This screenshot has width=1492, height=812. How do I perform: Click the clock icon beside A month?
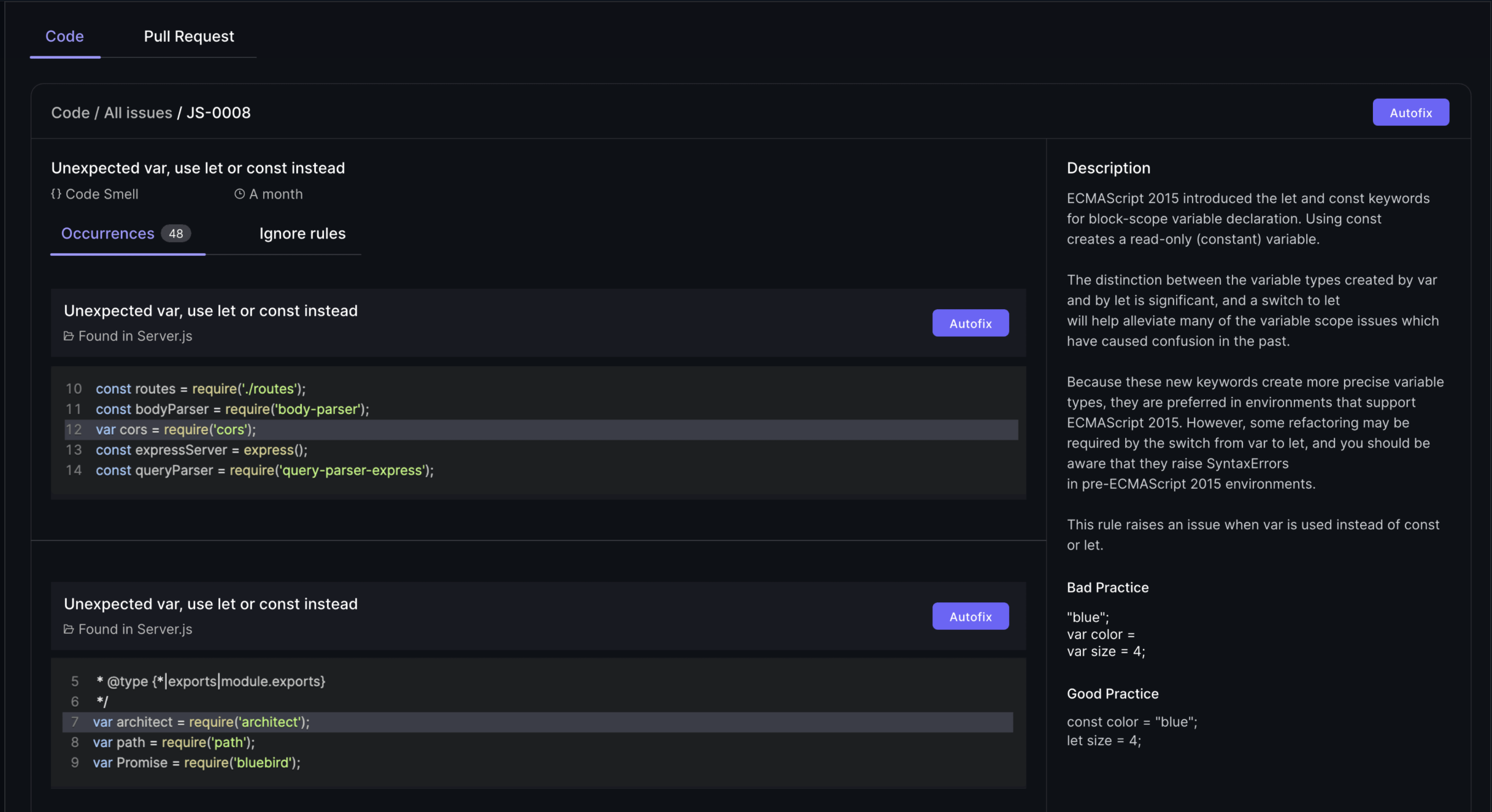239,194
